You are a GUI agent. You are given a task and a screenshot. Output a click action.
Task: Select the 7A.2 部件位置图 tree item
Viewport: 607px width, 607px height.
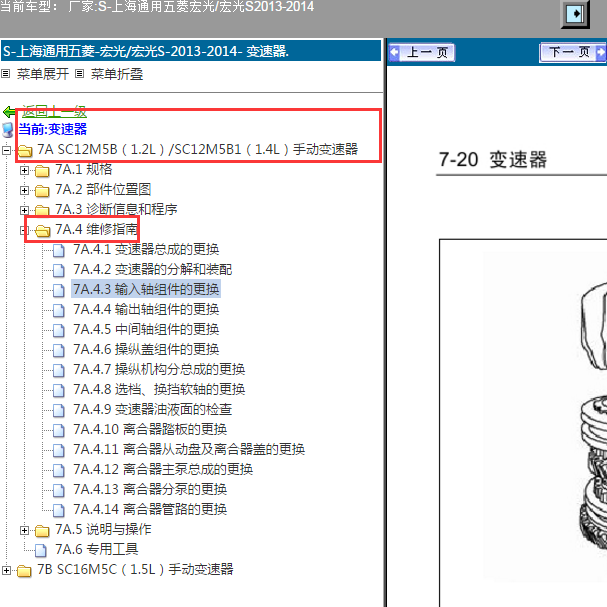(x=103, y=189)
